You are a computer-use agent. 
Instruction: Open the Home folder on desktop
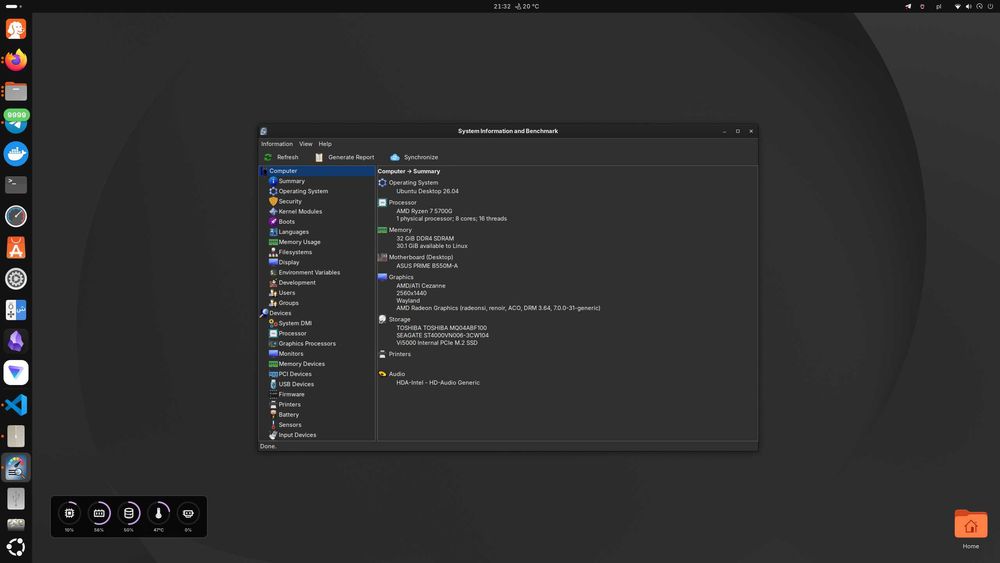971,529
